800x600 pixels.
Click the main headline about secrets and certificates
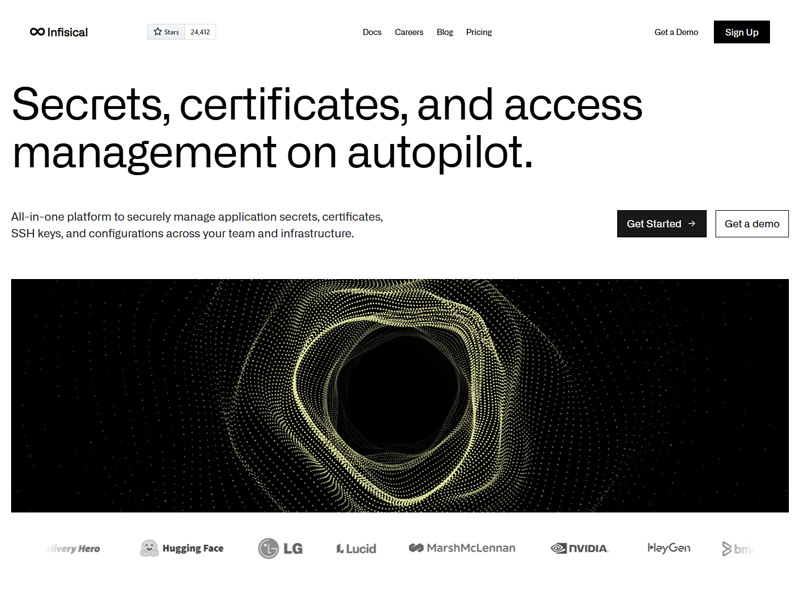click(x=327, y=128)
